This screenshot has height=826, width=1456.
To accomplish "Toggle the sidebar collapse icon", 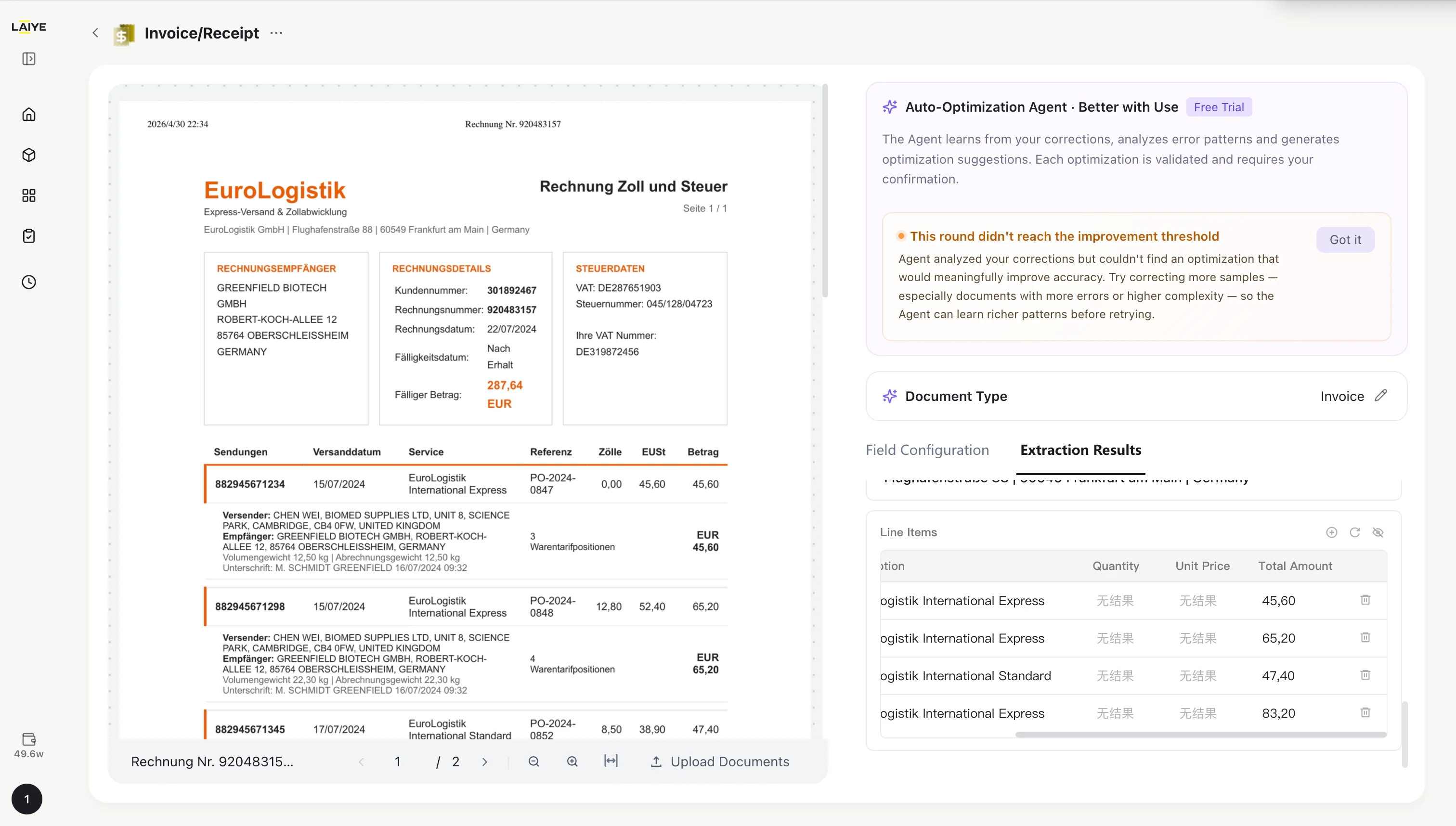I will pos(29,59).
